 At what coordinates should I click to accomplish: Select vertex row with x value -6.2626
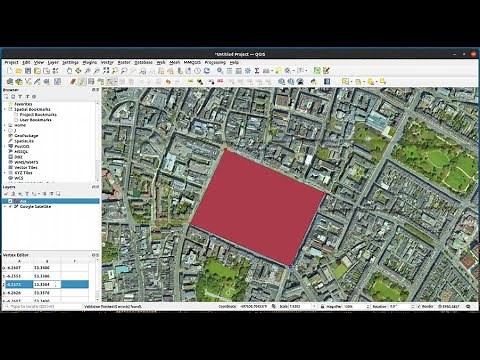45,293
